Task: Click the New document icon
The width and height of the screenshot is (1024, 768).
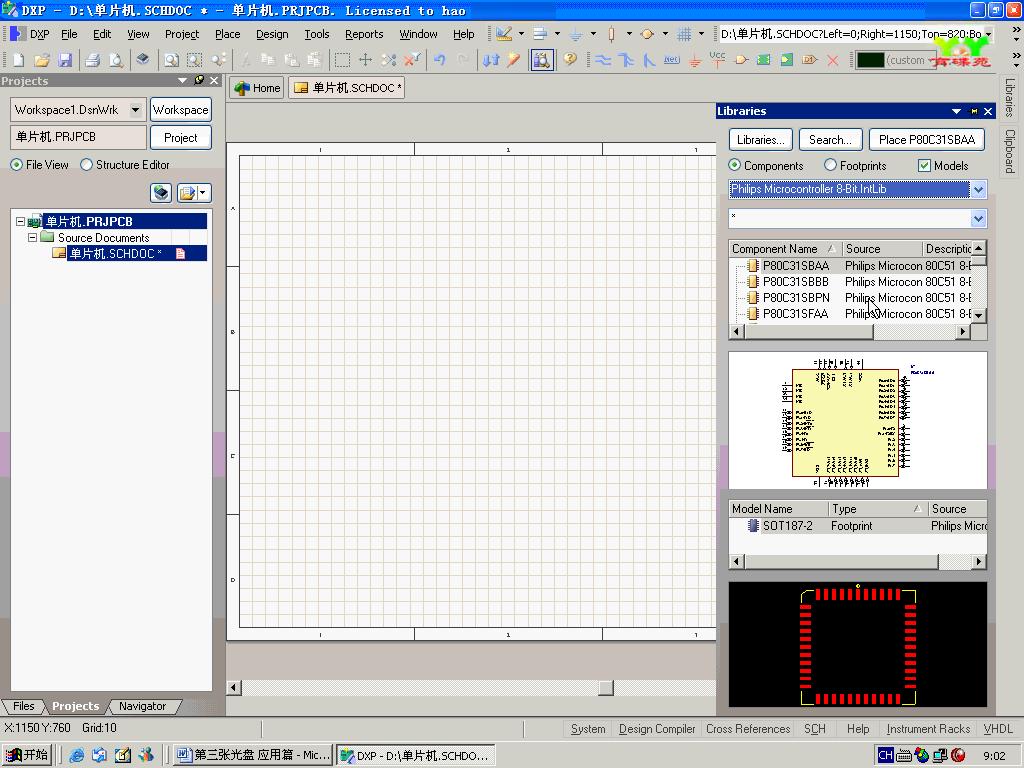Action: 18,60
